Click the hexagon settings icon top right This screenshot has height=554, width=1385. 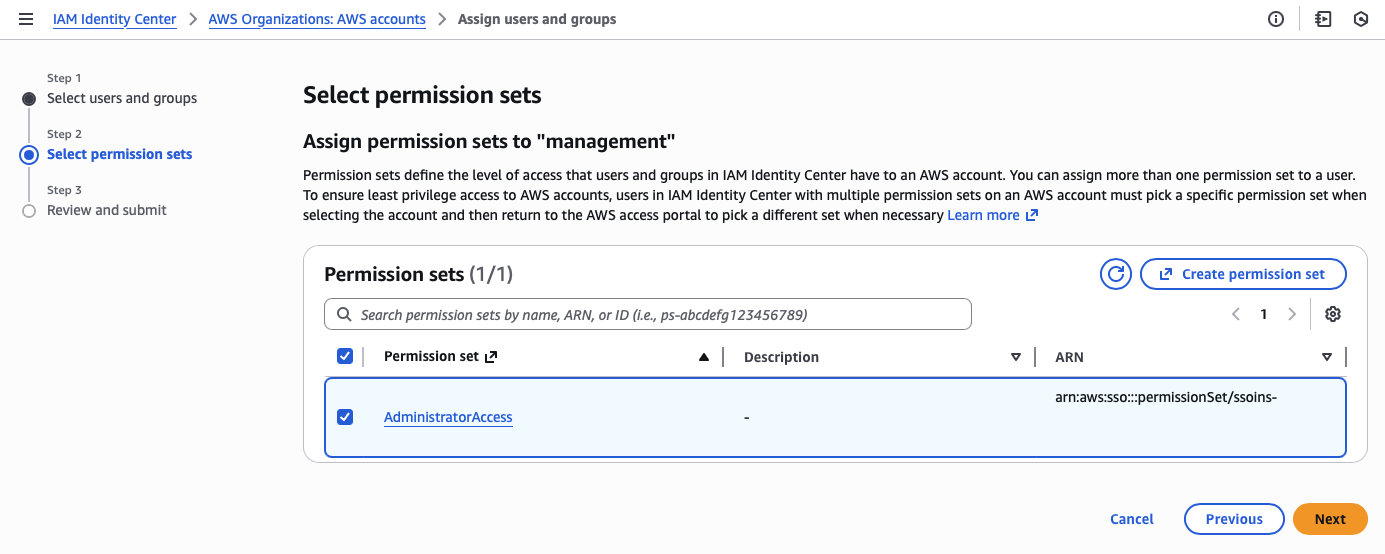tap(1360, 19)
